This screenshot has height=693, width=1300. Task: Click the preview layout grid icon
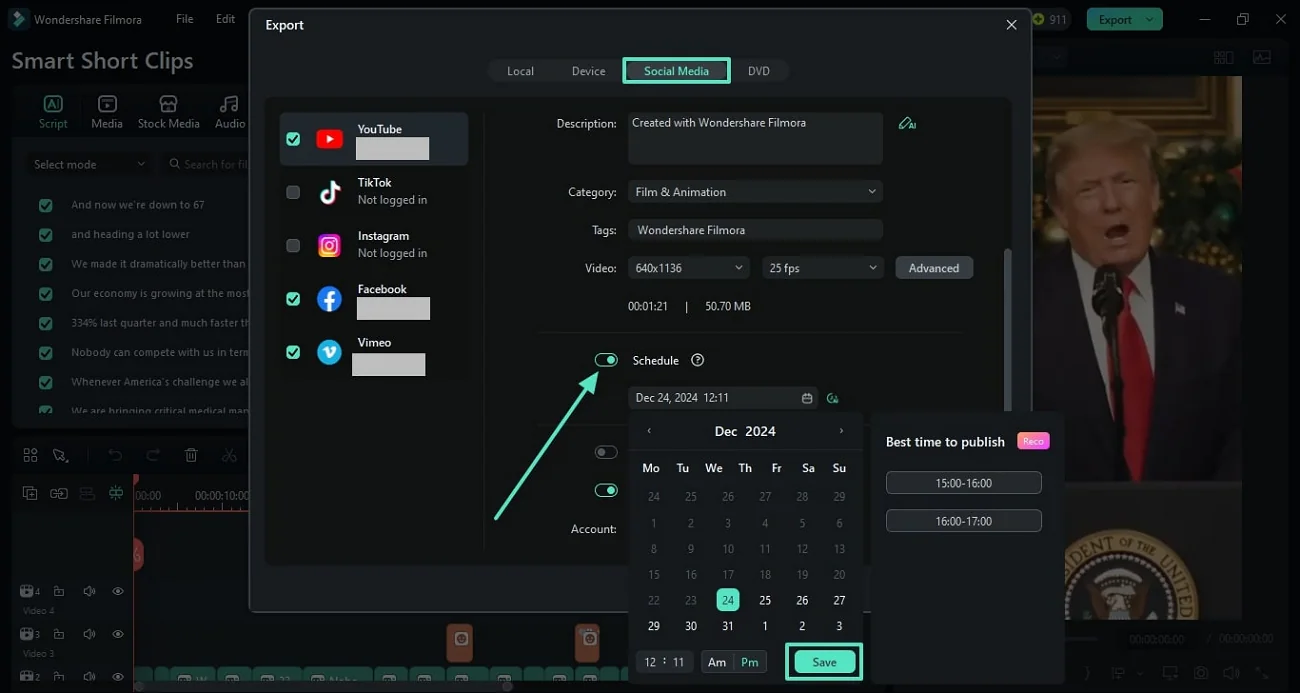click(x=1223, y=58)
